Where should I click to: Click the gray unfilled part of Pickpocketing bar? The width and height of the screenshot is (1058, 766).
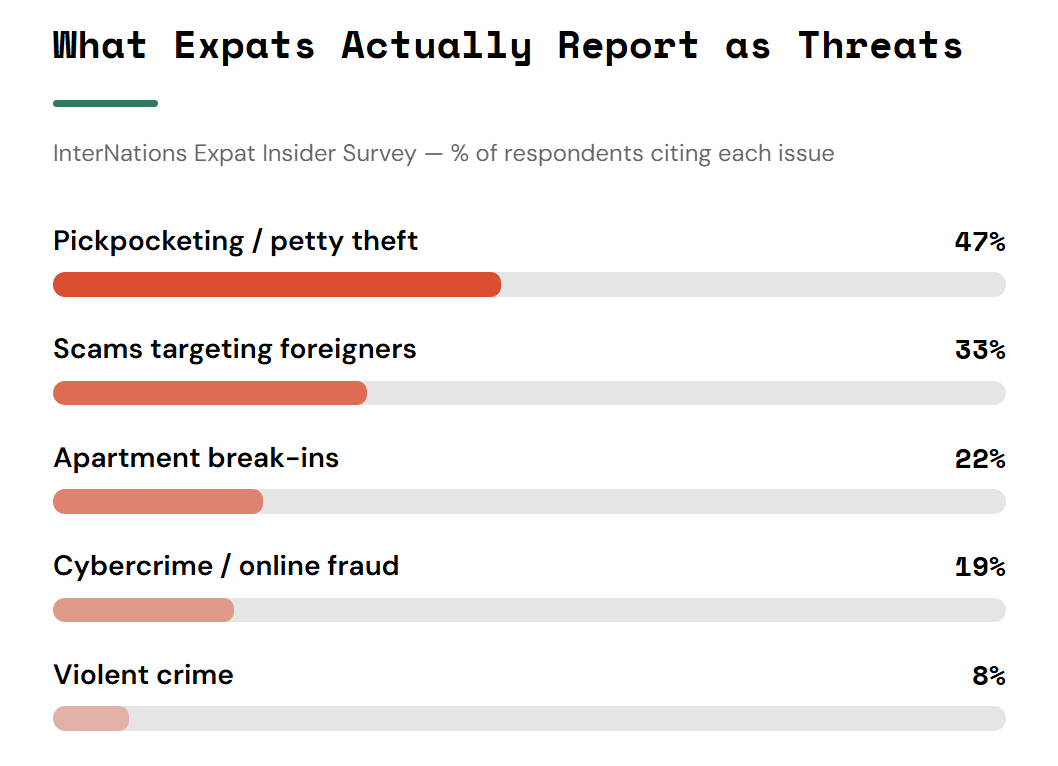pos(753,285)
